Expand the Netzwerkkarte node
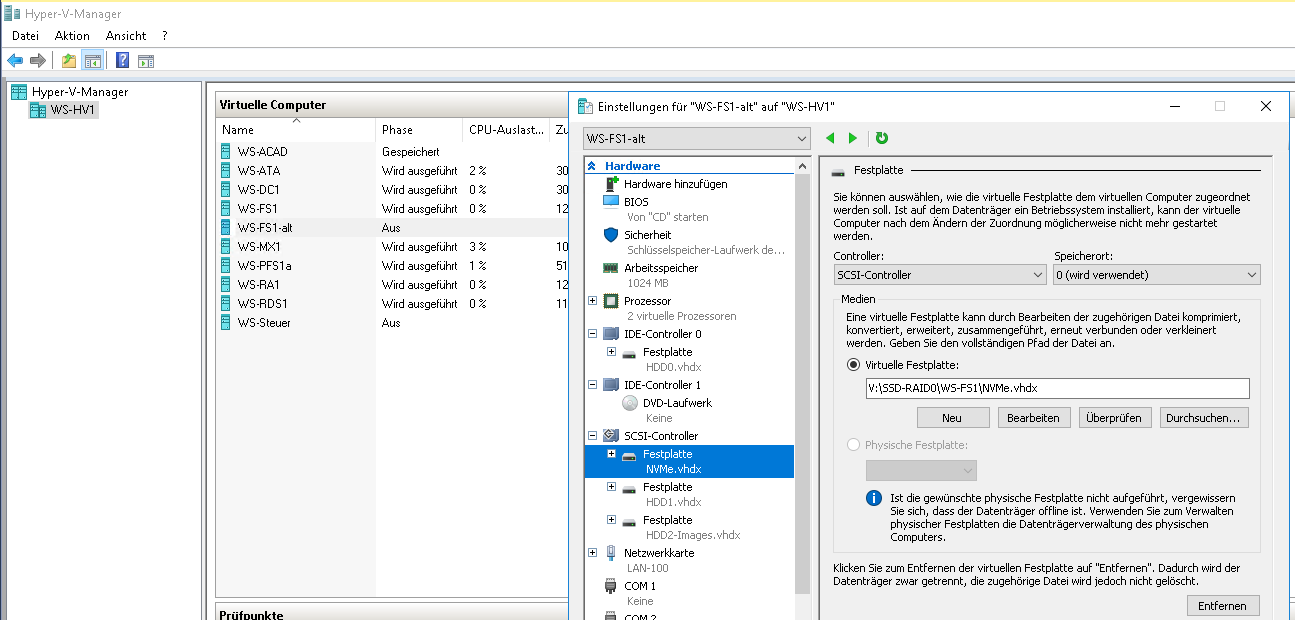 point(593,552)
